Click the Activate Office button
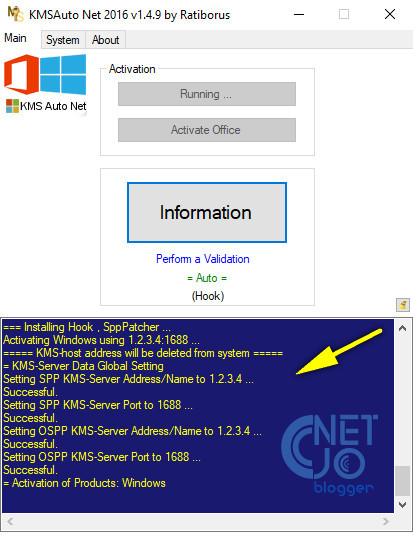413x537 pixels. tap(207, 130)
